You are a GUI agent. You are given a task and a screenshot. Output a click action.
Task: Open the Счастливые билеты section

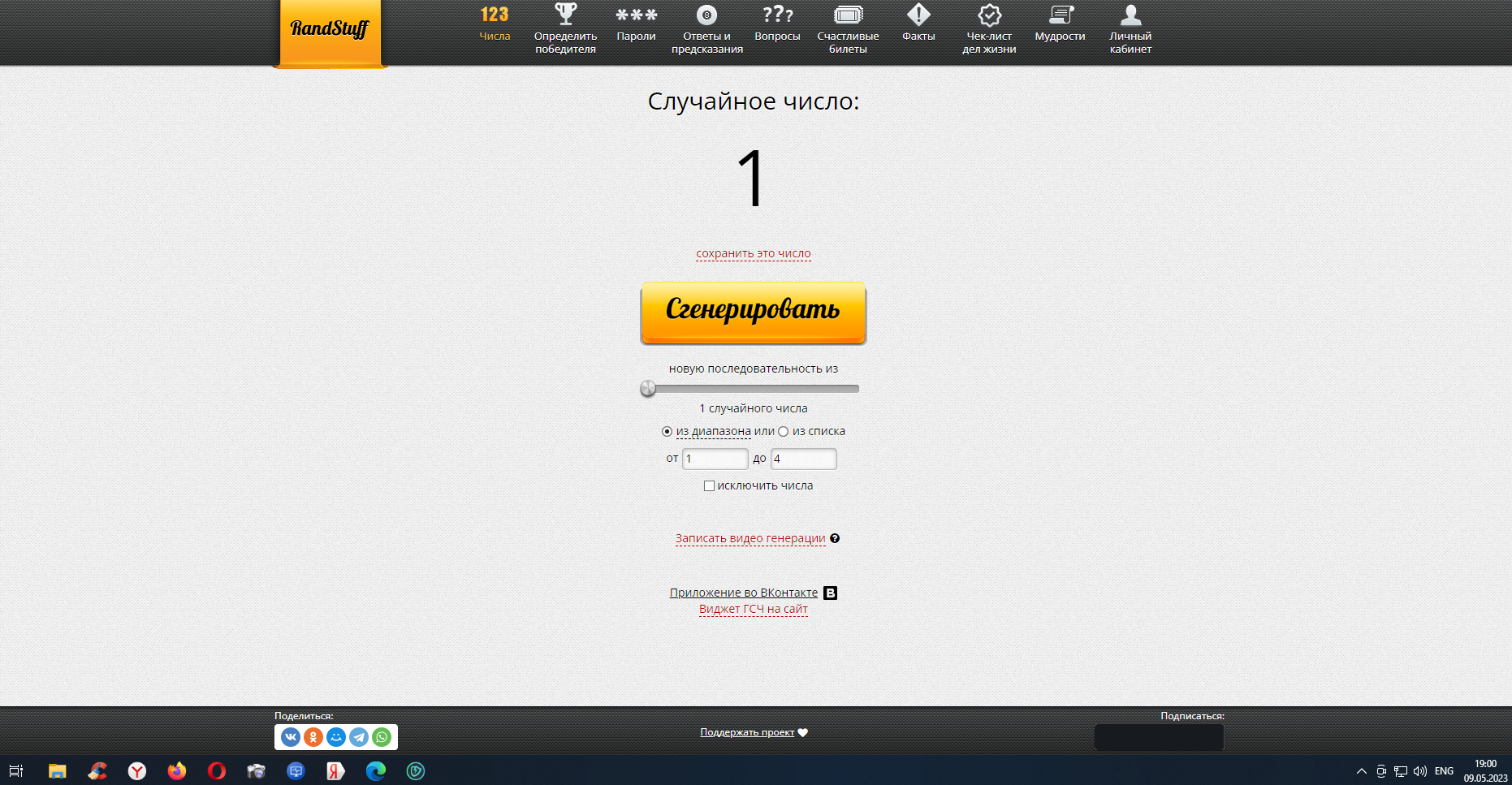[848, 28]
